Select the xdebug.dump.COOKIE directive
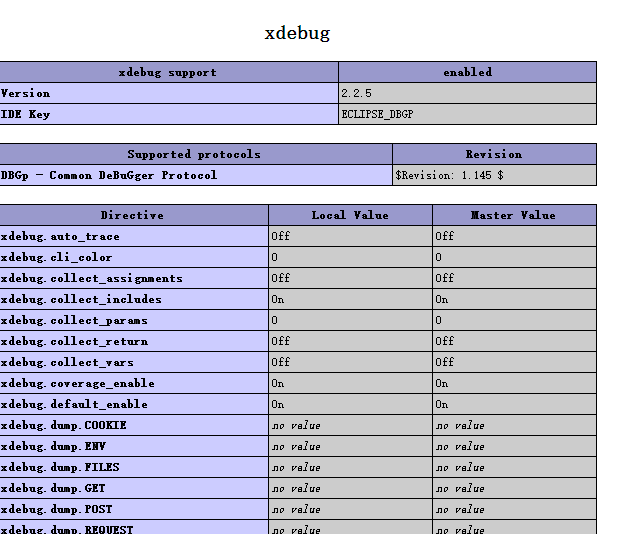The width and height of the screenshot is (620, 534). [x=63, y=425]
